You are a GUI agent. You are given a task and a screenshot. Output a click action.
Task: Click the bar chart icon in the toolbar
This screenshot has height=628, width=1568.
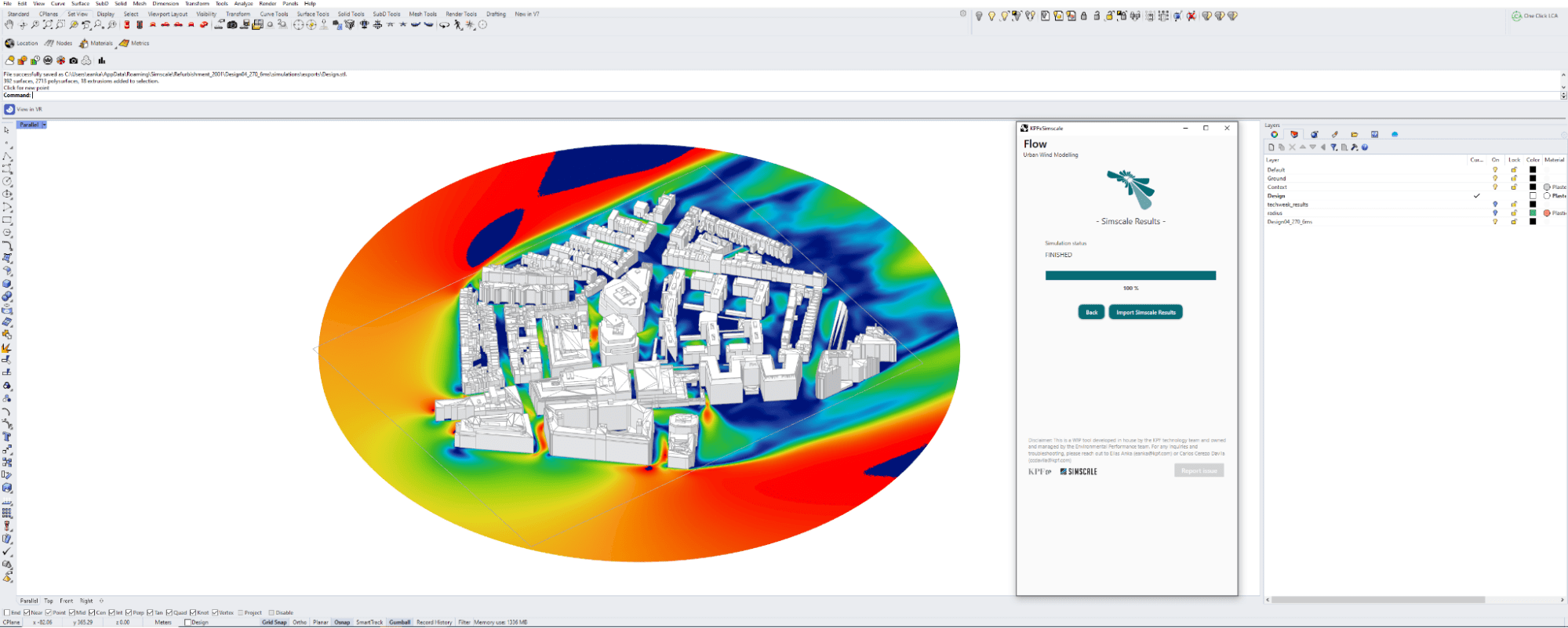tap(102, 60)
